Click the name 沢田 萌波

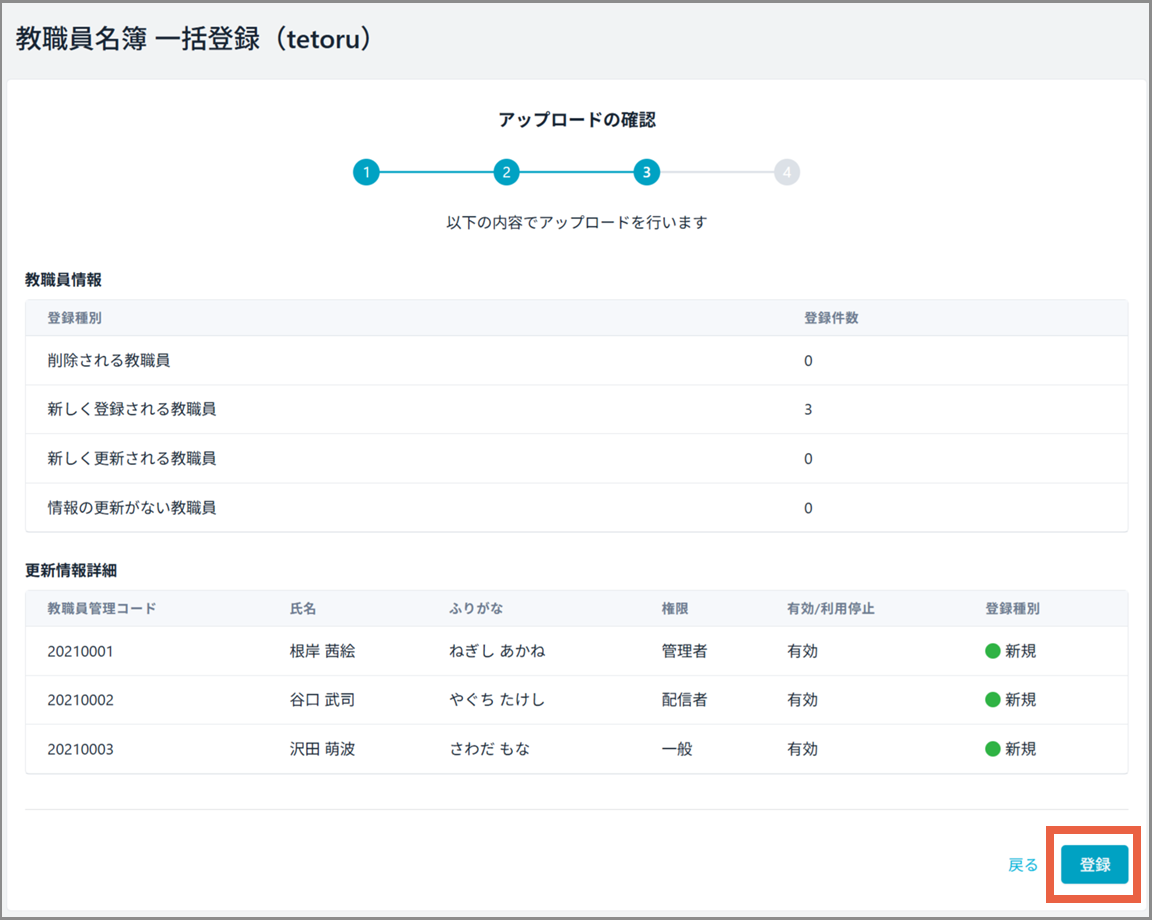click(x=323, y=749)
